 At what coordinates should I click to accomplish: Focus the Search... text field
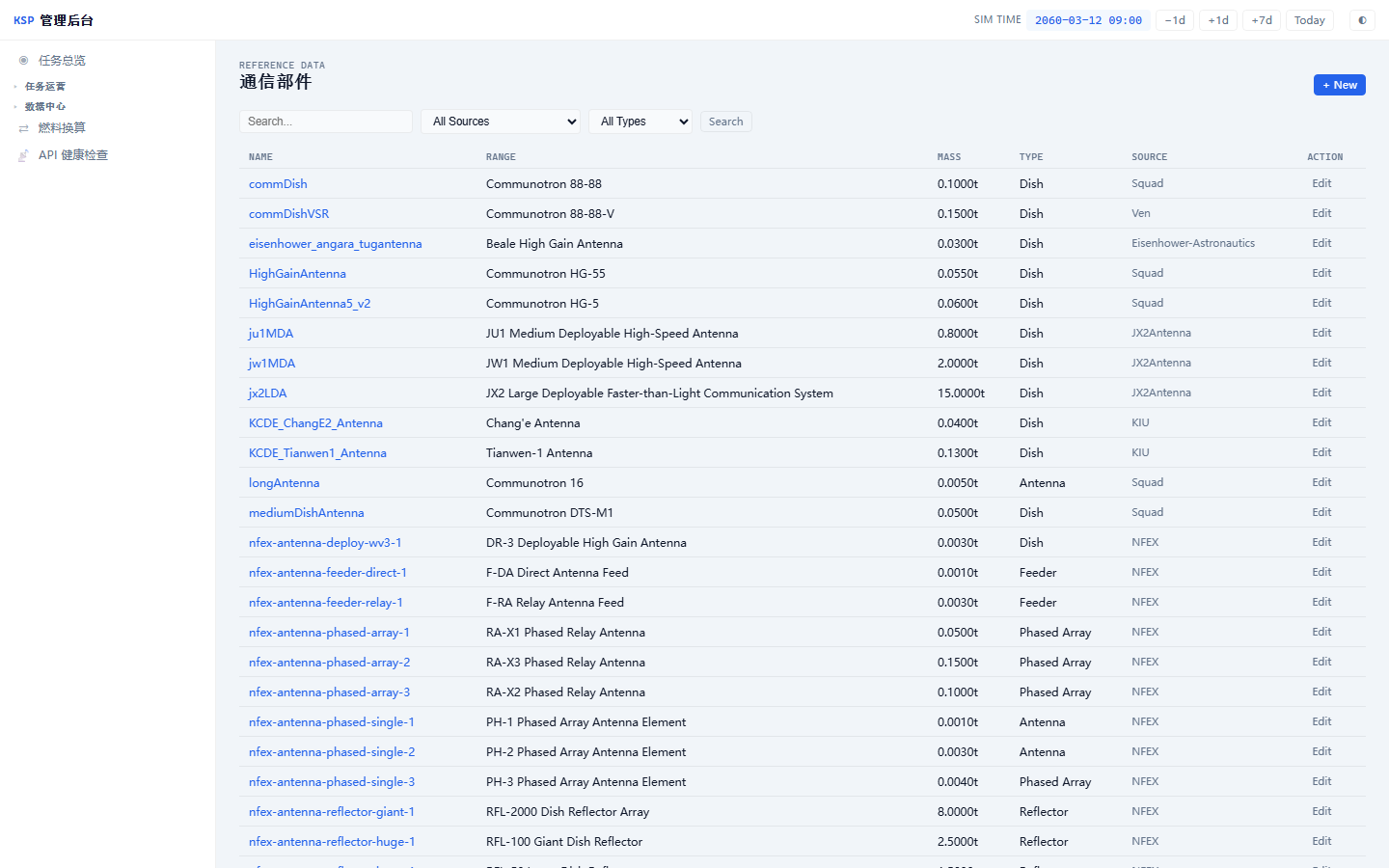(x=326, y=122)
